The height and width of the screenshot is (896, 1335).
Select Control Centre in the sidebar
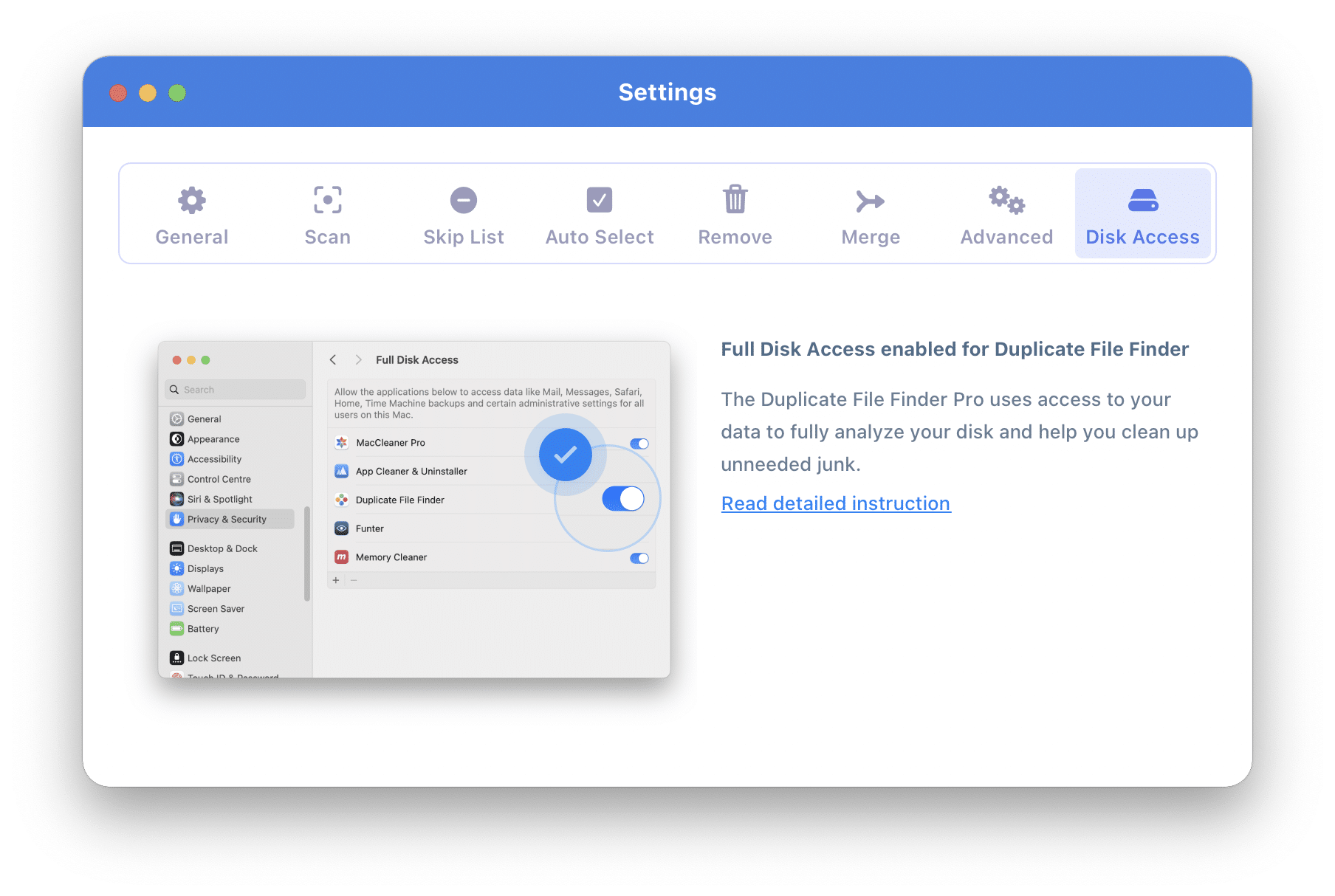(230, 479)
